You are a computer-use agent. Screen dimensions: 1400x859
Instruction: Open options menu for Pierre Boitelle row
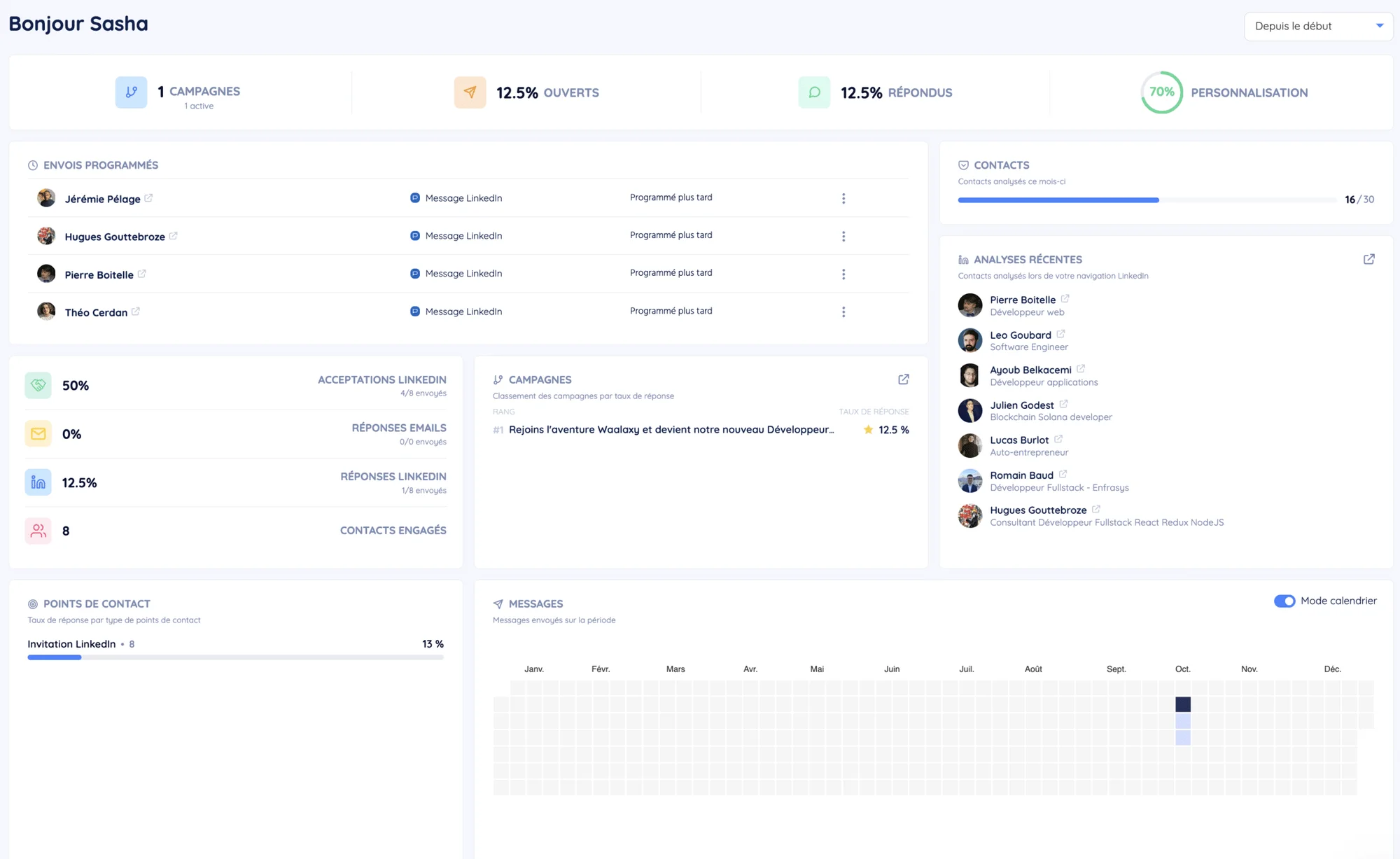843,274
